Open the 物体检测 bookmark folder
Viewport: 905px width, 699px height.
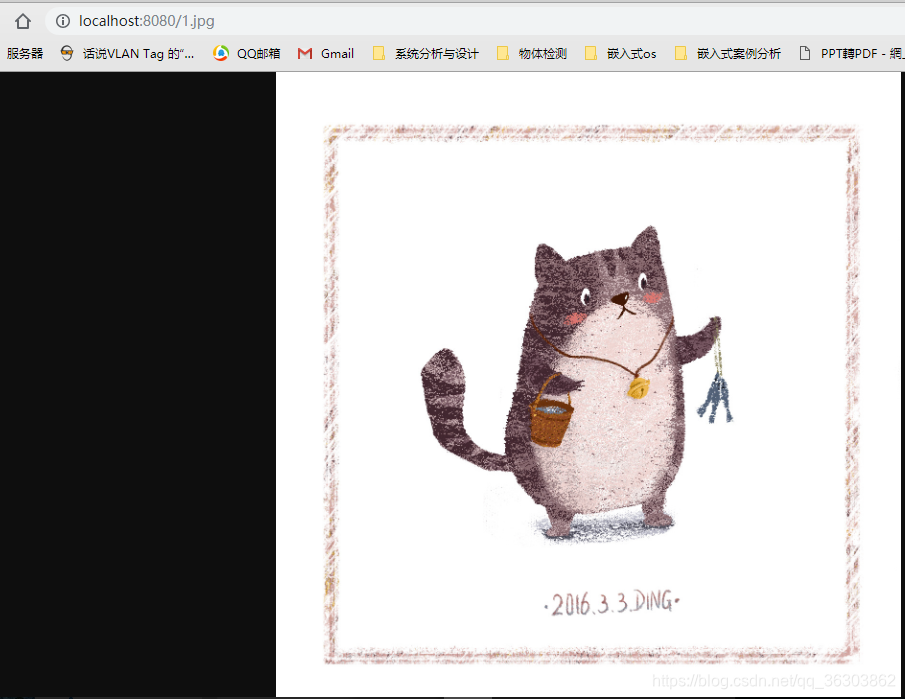coord(532,54)
